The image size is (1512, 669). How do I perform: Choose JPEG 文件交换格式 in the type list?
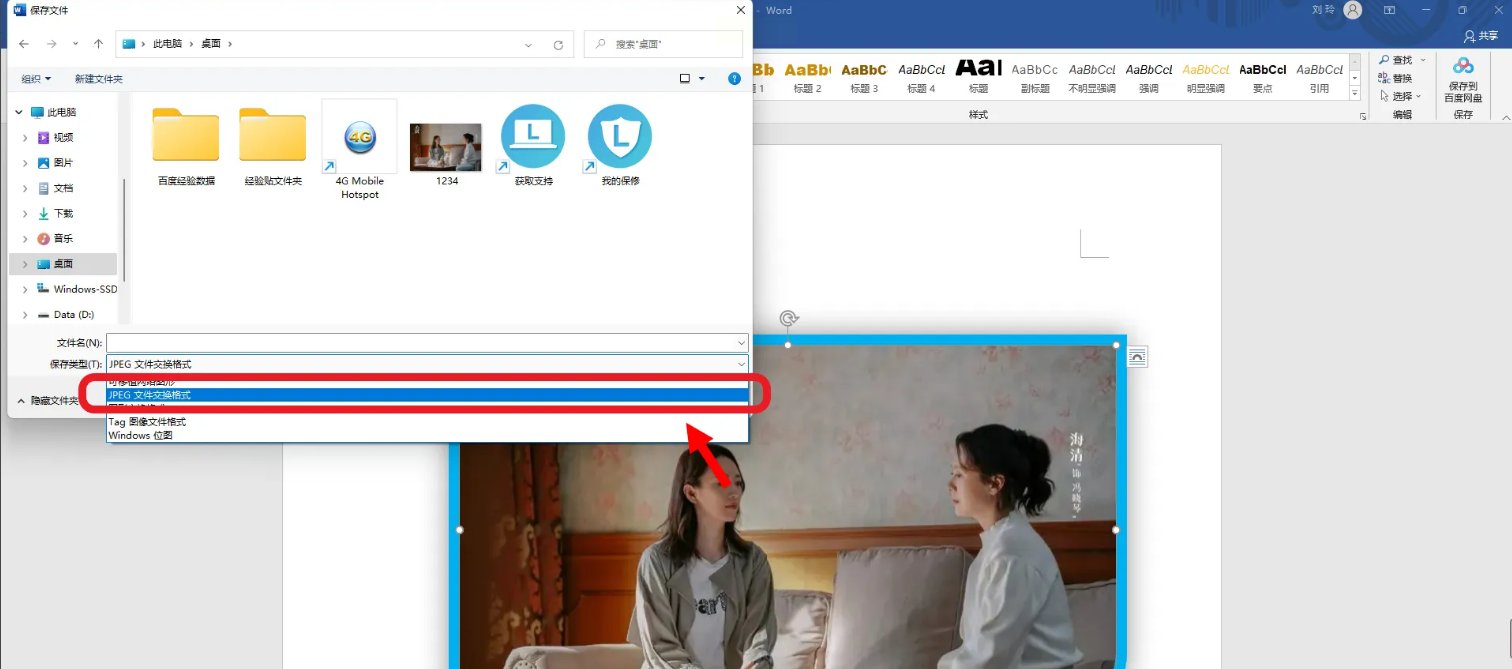click(x=427, y=395)
